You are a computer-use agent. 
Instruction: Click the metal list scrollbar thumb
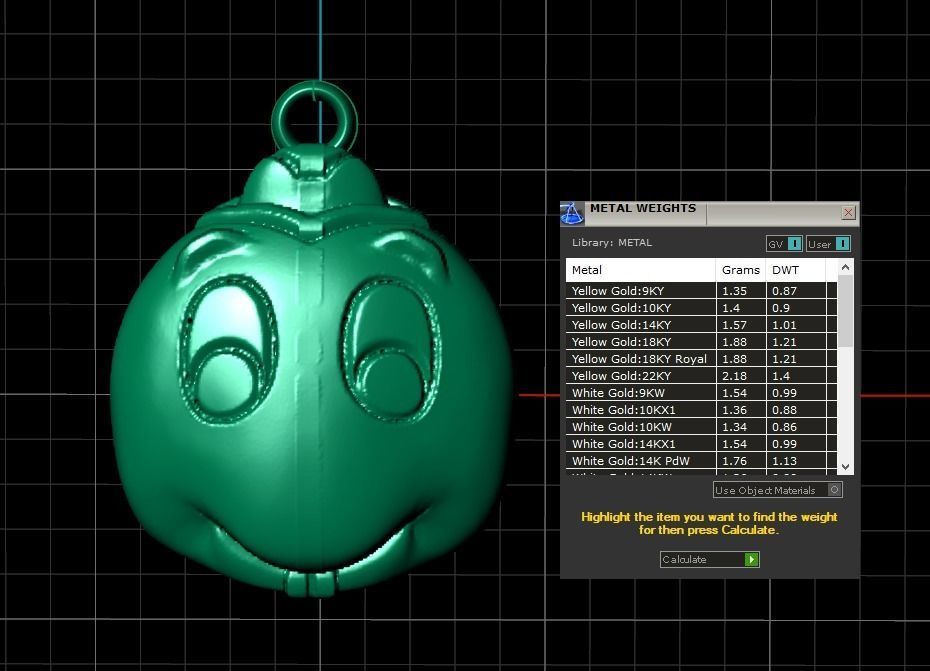pyautogui.click(x=845, y=310)
